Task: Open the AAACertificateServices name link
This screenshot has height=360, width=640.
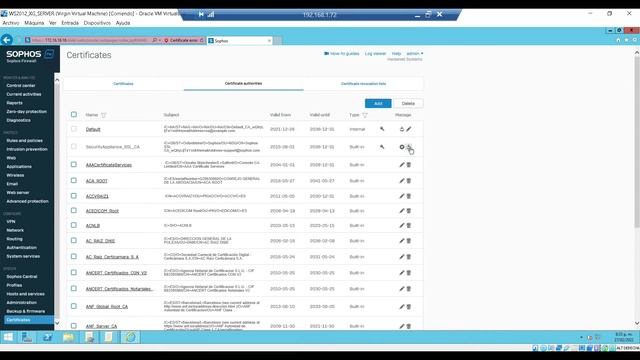Action: pyautogui.click(x=109, y=165)
